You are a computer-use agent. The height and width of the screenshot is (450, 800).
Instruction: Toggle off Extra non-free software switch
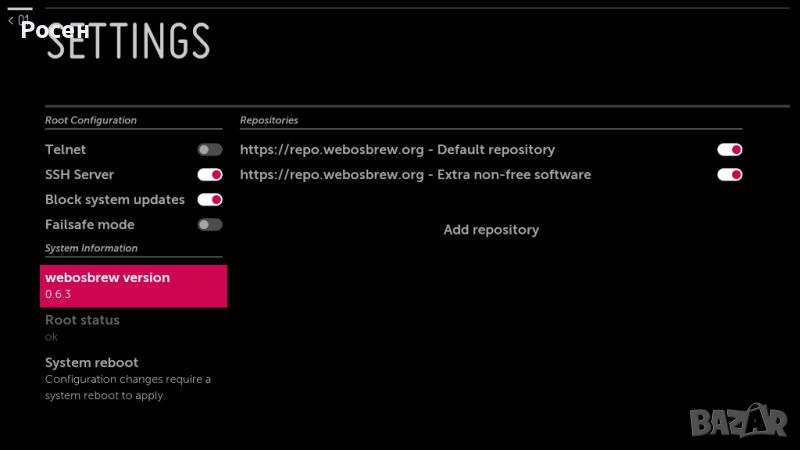pos(729,175)
